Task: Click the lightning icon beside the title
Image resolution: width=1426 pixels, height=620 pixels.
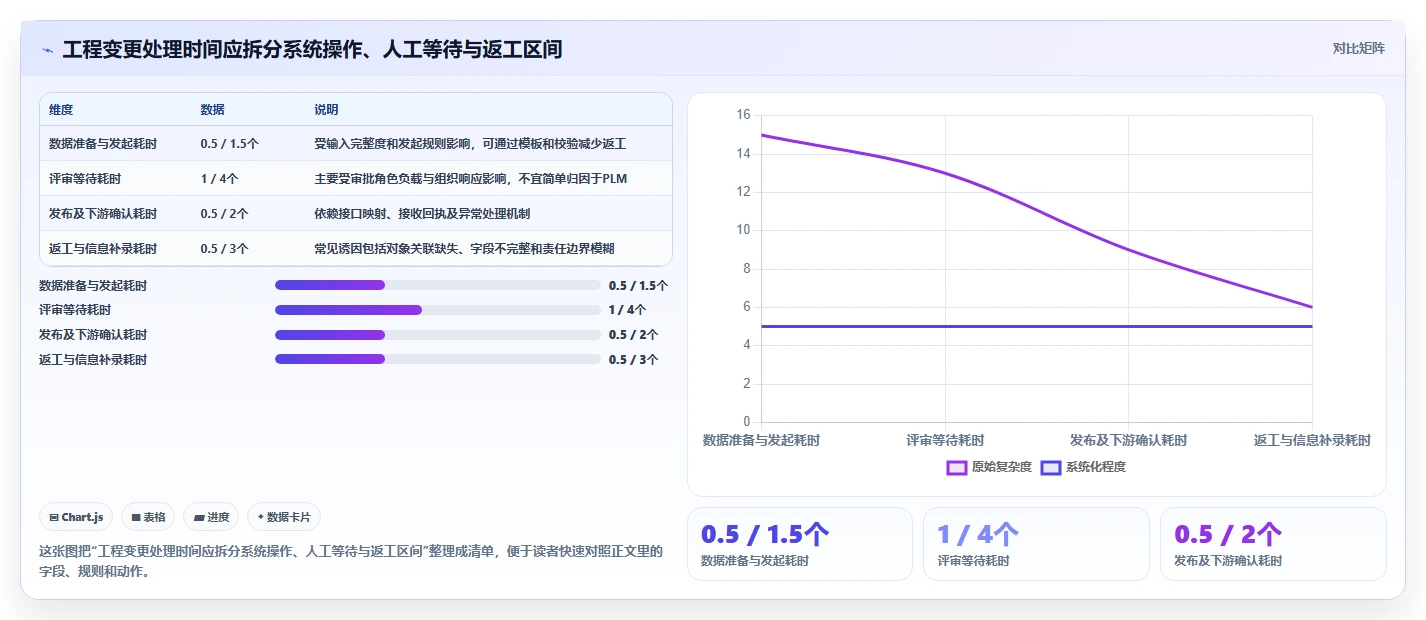Action: (x=47, y=49)
